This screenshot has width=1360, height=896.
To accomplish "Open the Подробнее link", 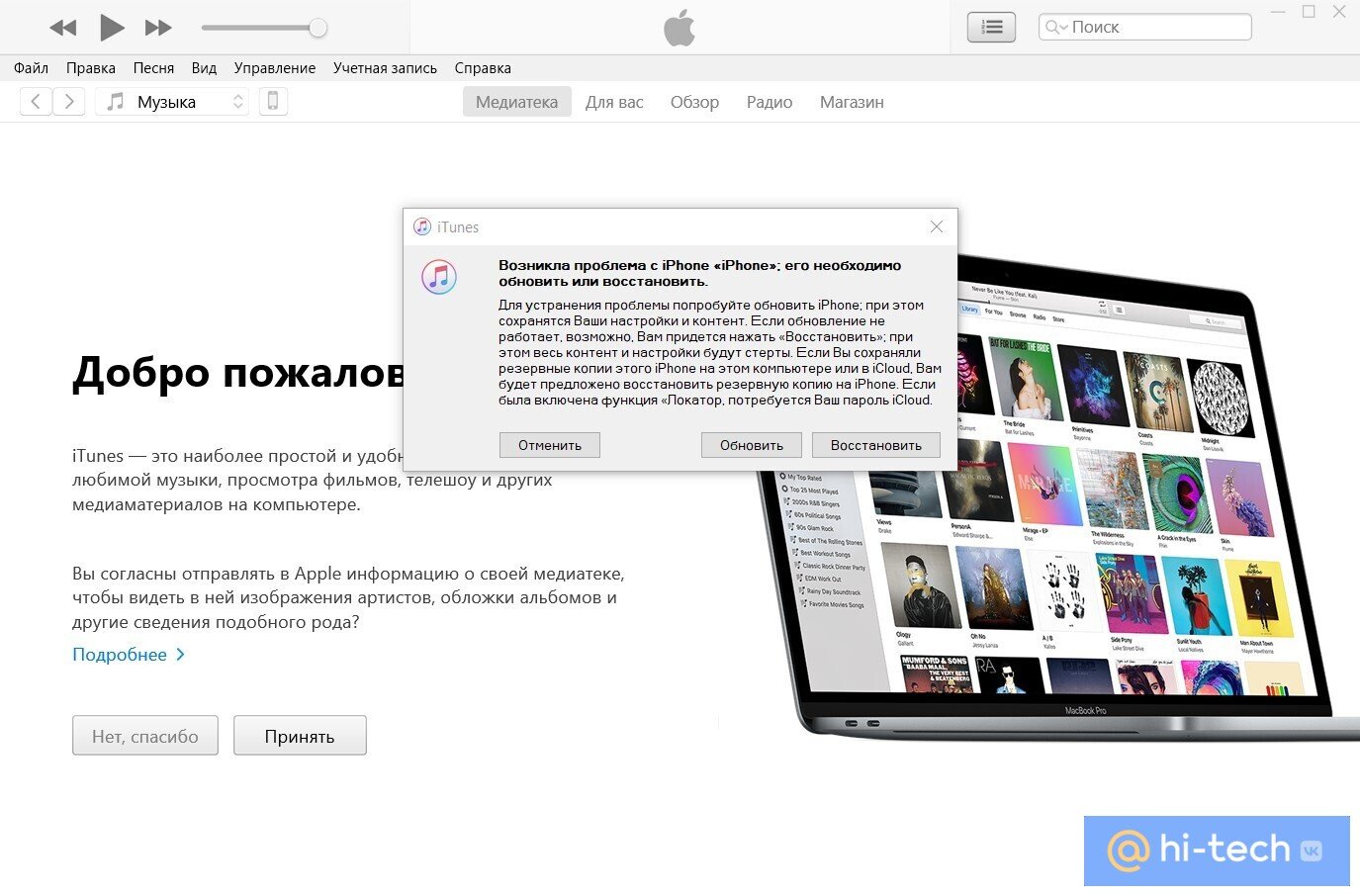I will click(129, 655).
